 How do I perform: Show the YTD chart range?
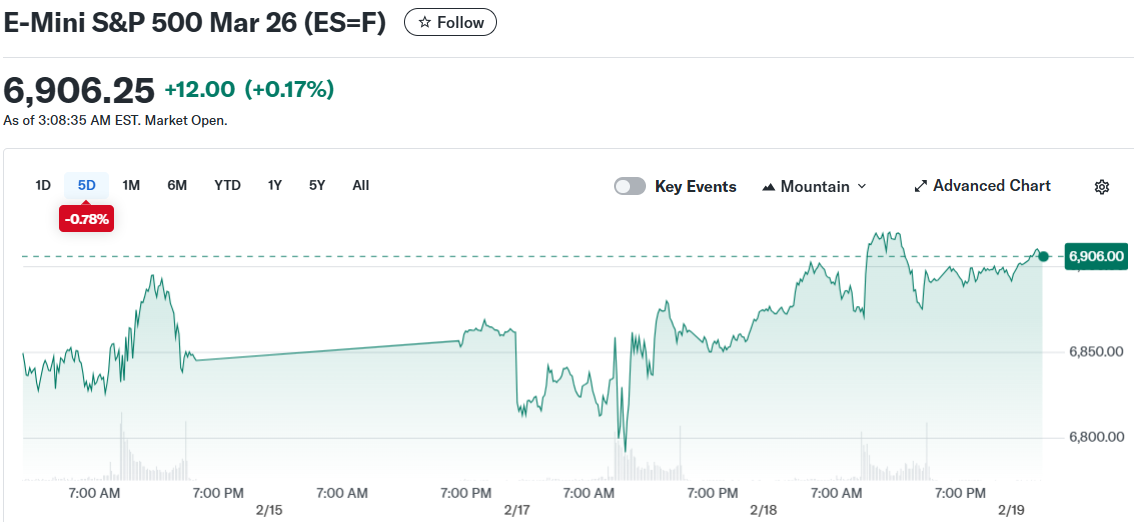227,185
